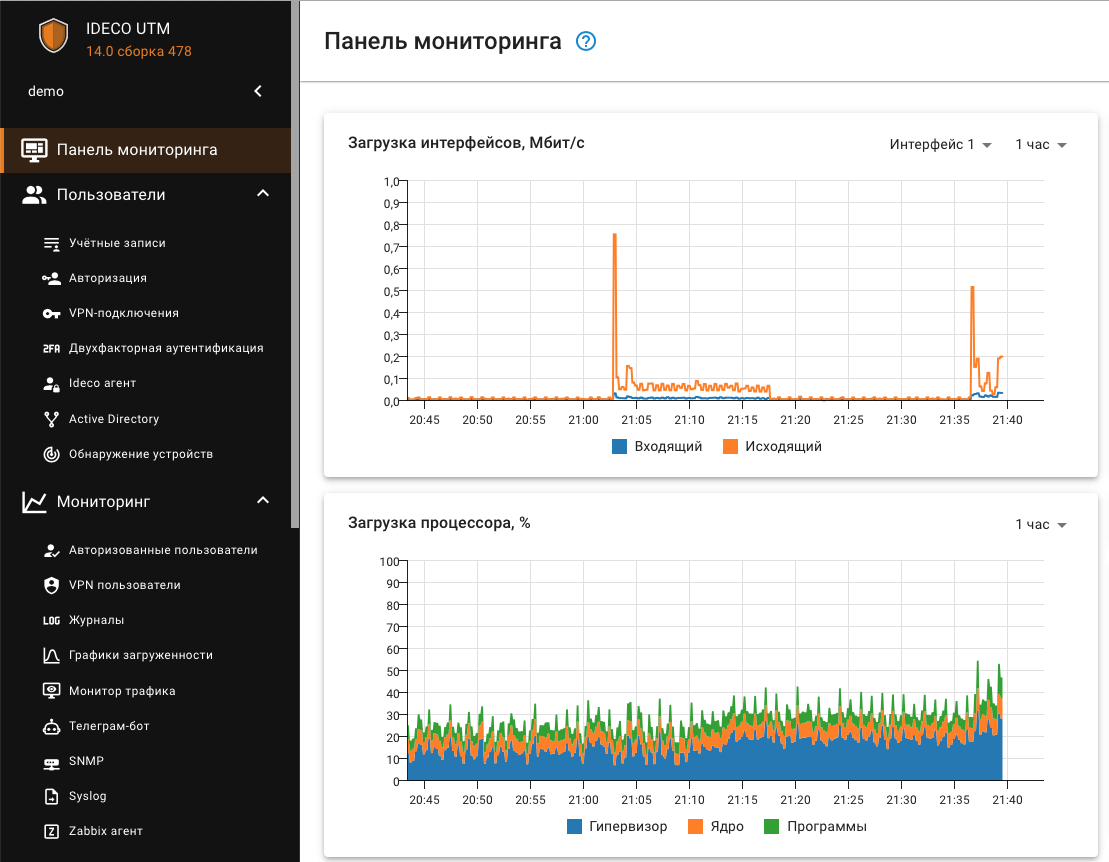Open the 1 час dropdown for interface chart
Screen dimensions: 1109x862
click(1041, 145)
